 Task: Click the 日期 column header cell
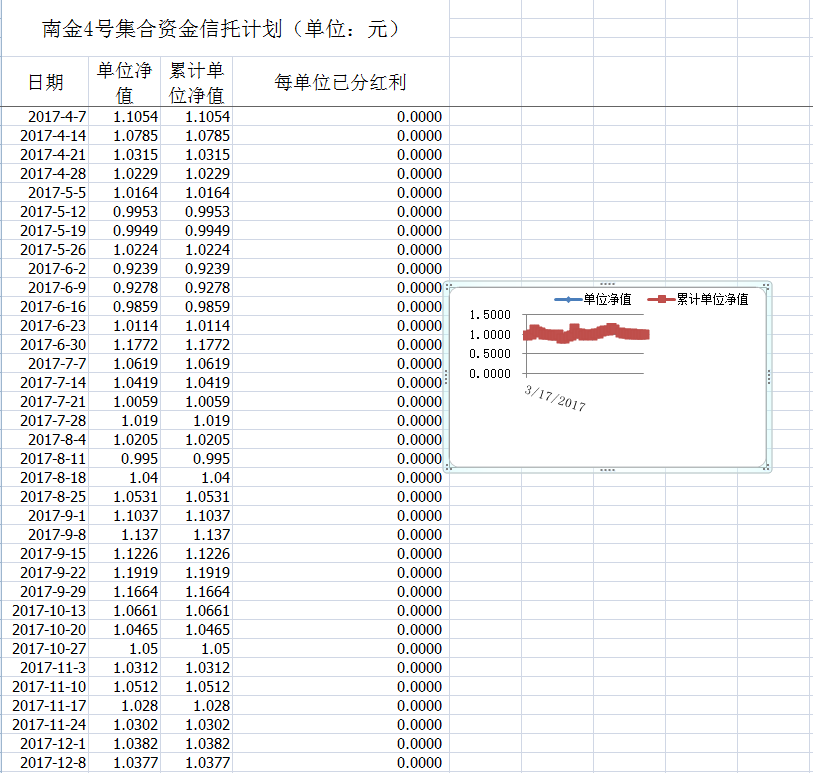click(x=45, y=82)
